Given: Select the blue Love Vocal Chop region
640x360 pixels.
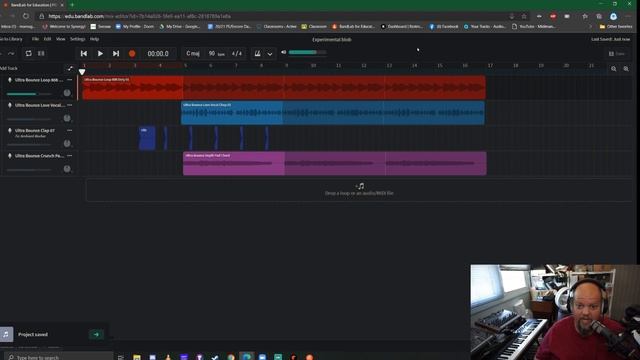Looking at the screenshot, I should click(333, 113).
